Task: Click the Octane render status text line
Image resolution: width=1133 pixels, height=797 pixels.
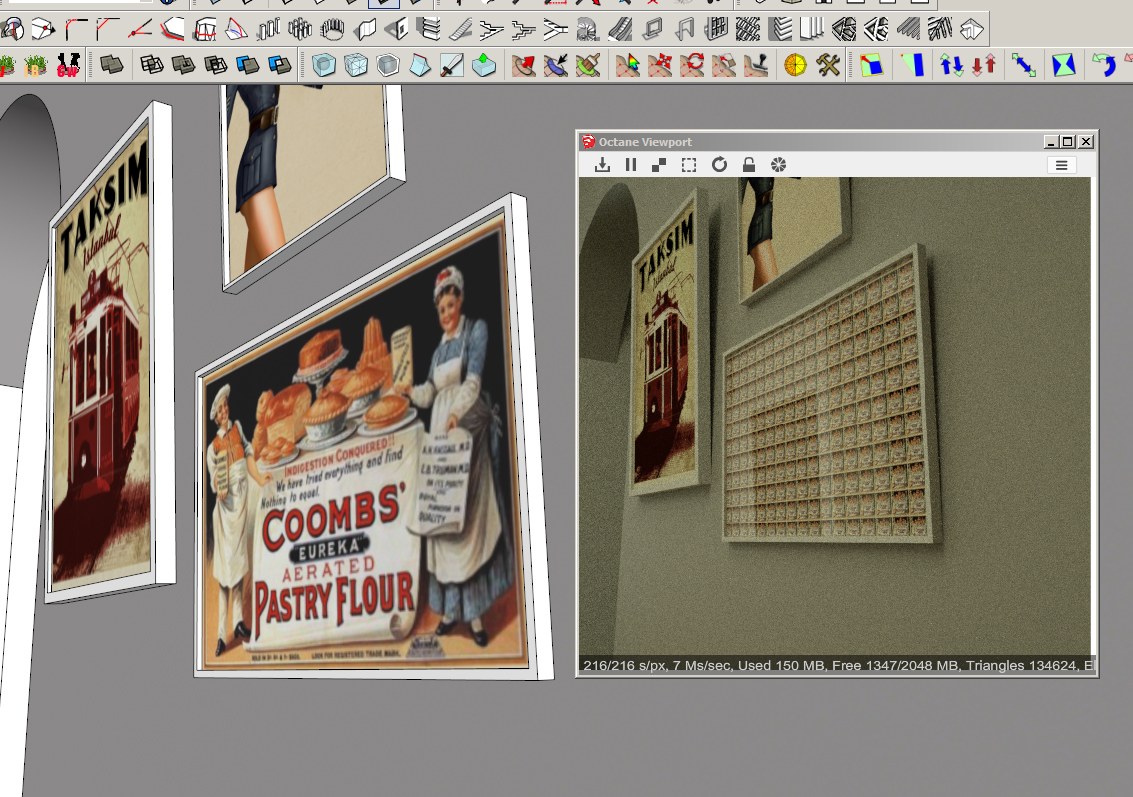Action: 837,665
